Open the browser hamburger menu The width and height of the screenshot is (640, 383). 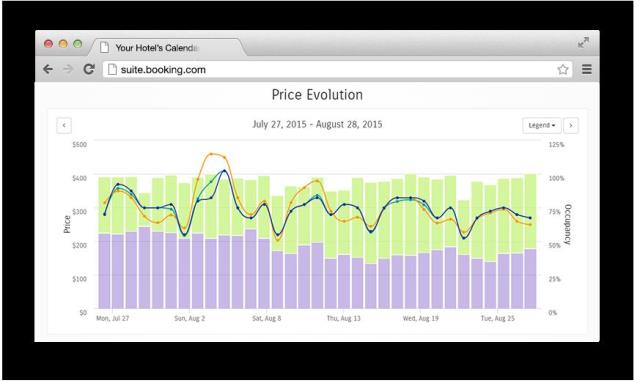point(587,69)
